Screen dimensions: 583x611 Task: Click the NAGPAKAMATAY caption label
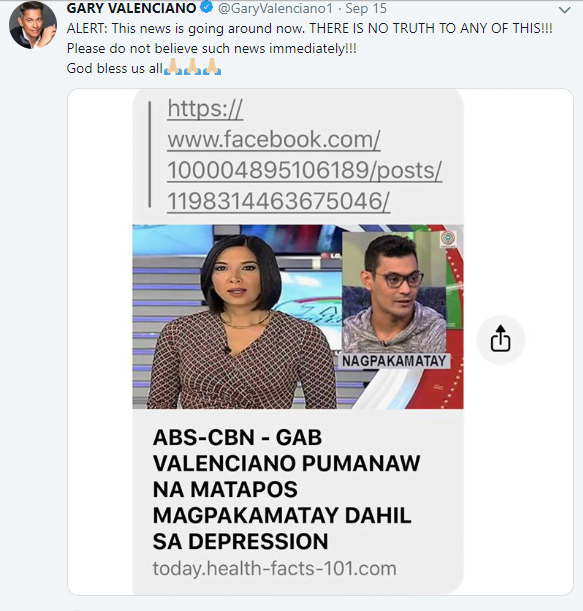point(394,361)
